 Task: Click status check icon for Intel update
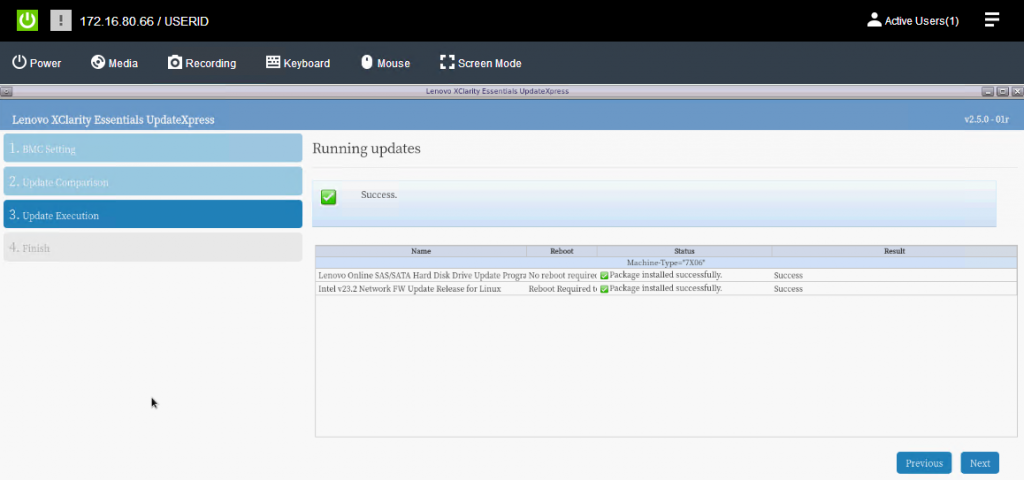[x=604, y=289]
